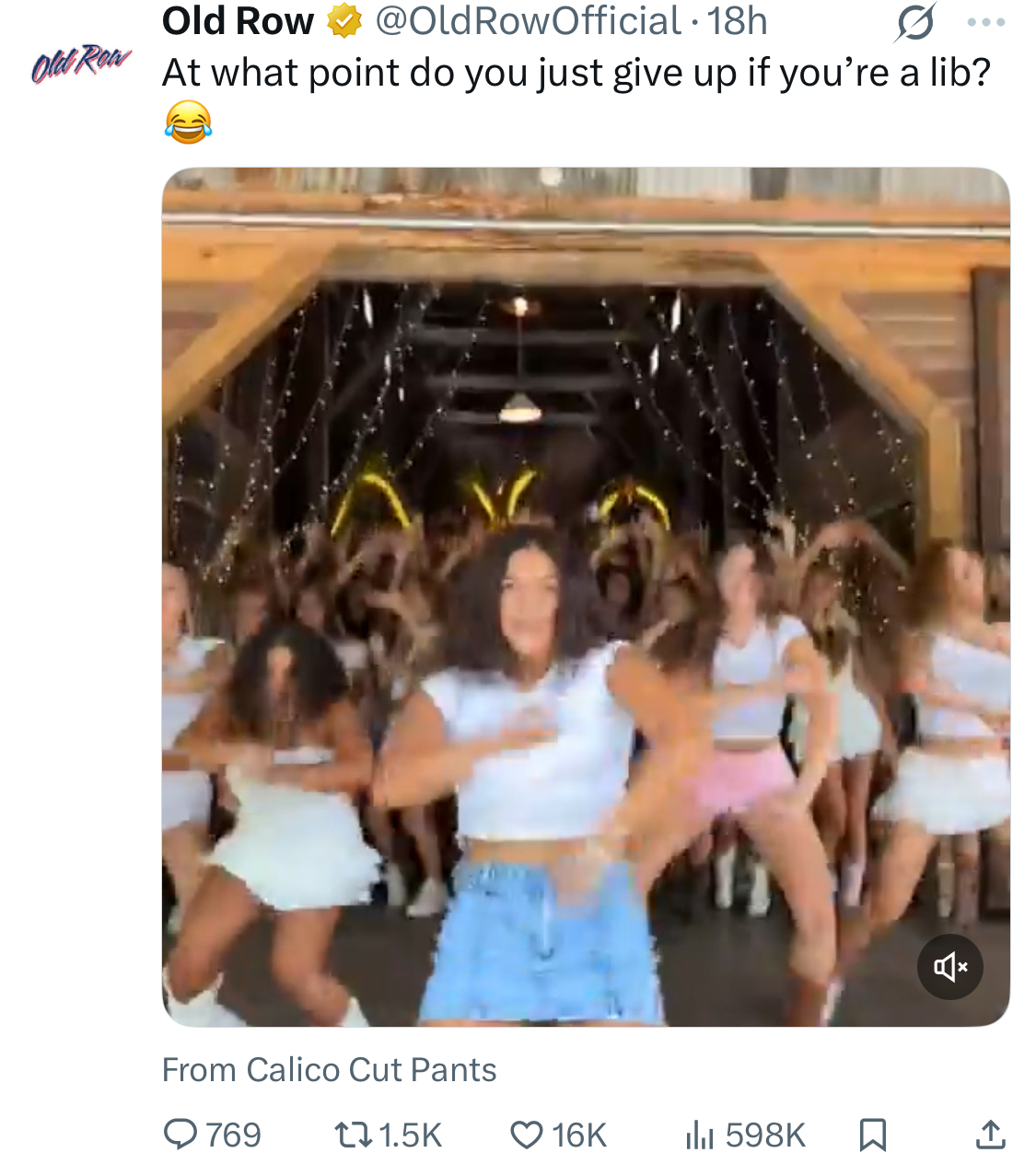Click the 18h timestamp
Screen dimensions: 1036x1176
738,21
